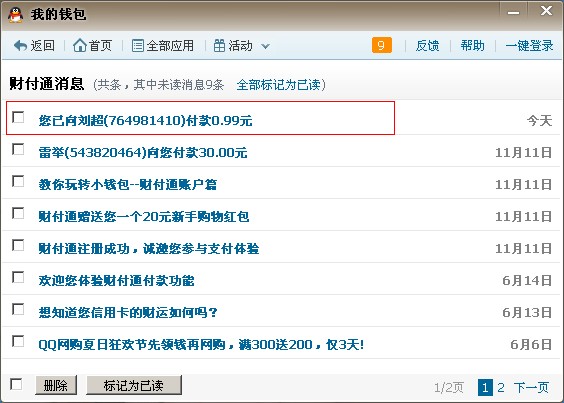Click the 今天 date of first message

tap(540, 121)
